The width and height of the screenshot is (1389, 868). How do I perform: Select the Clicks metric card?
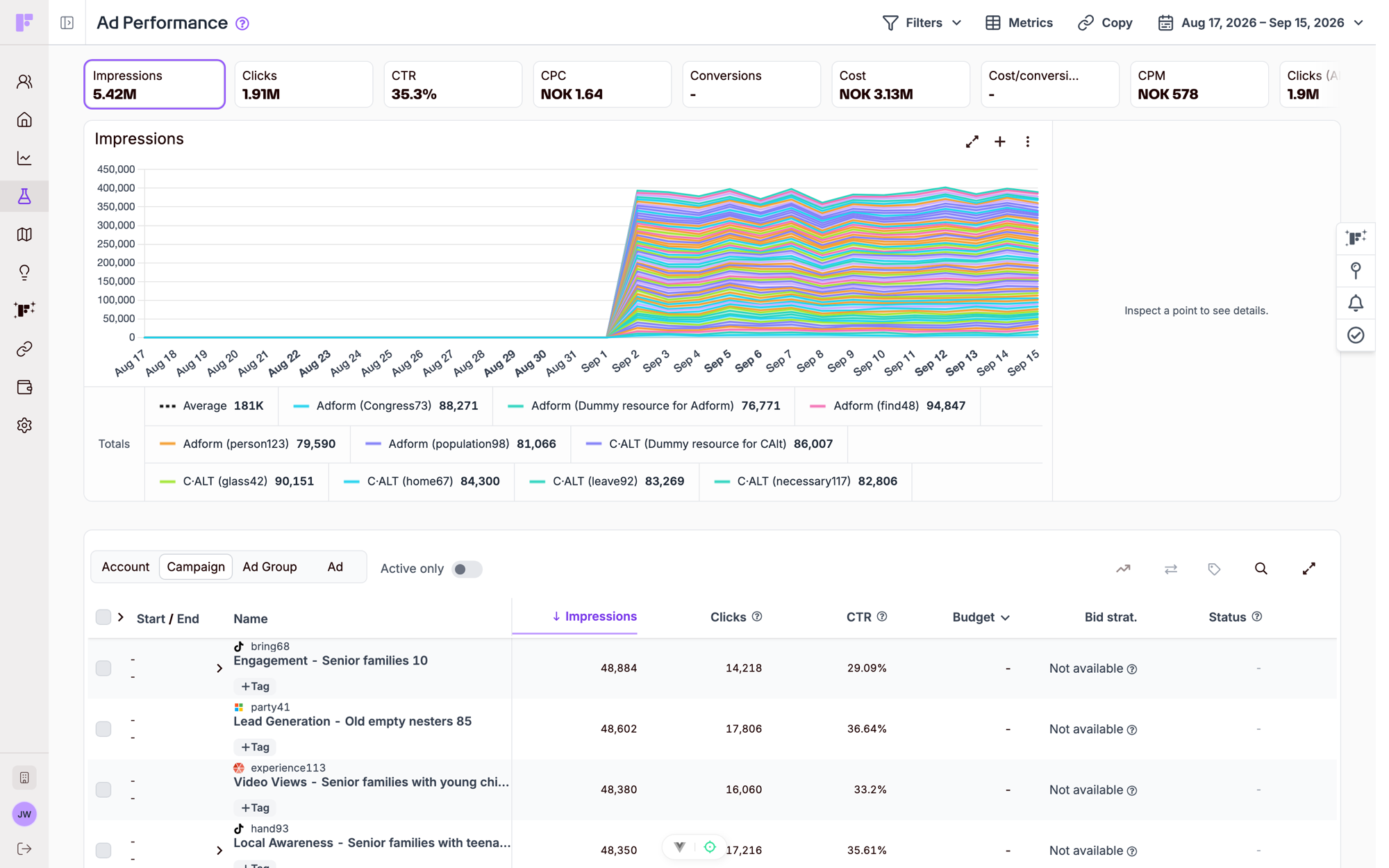(303, 84)
